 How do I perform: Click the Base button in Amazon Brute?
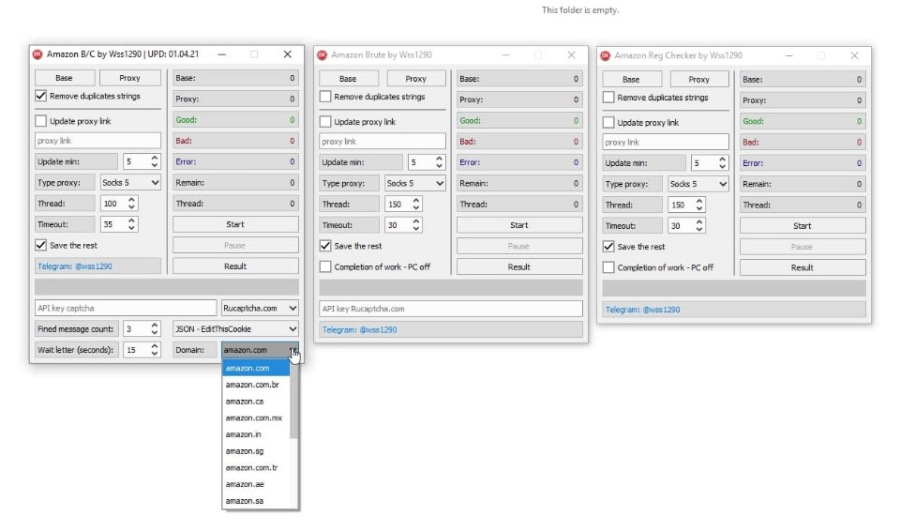click(x=347, y=78)
